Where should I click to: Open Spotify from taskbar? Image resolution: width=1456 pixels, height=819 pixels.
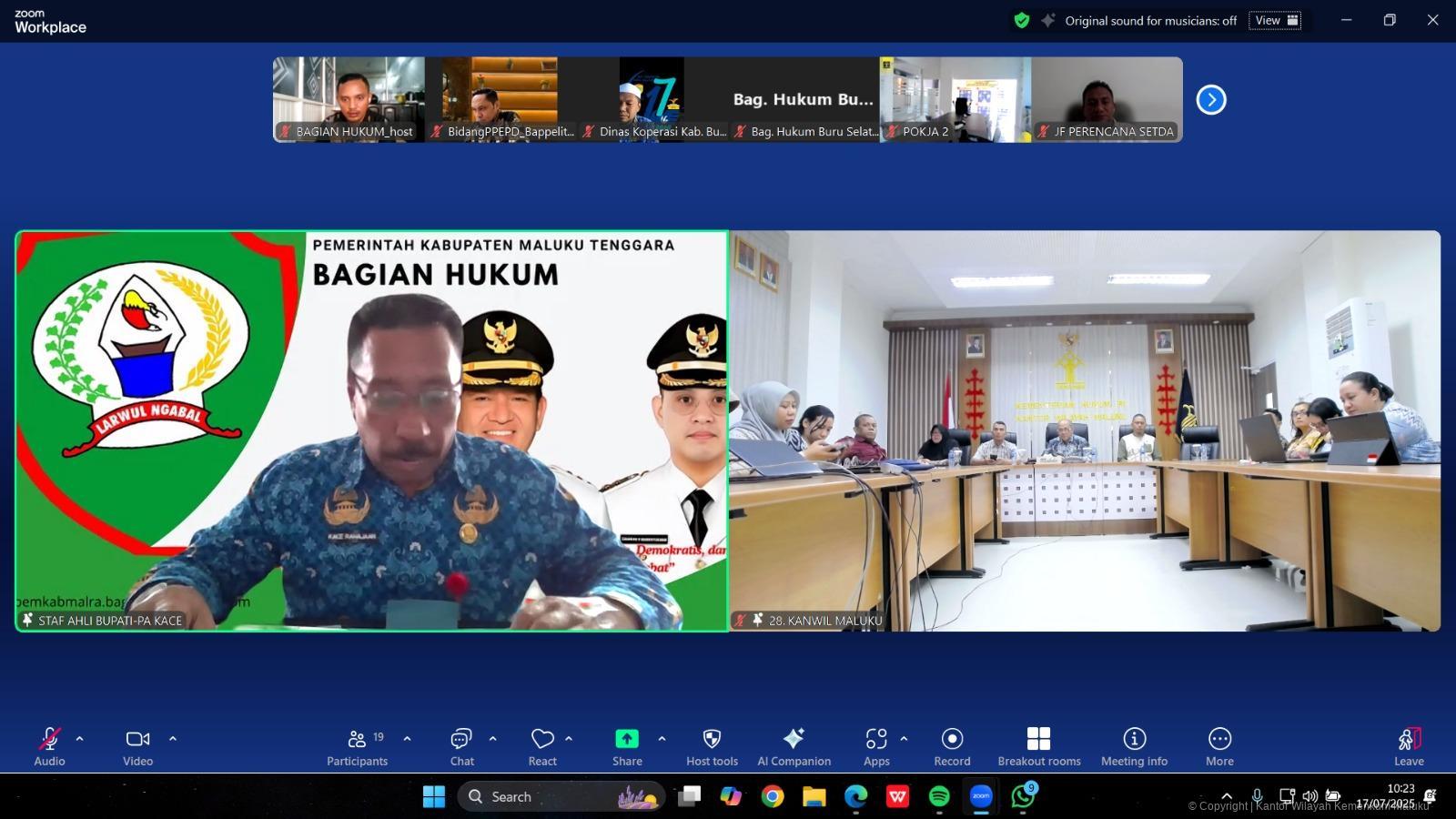(939, 796)
